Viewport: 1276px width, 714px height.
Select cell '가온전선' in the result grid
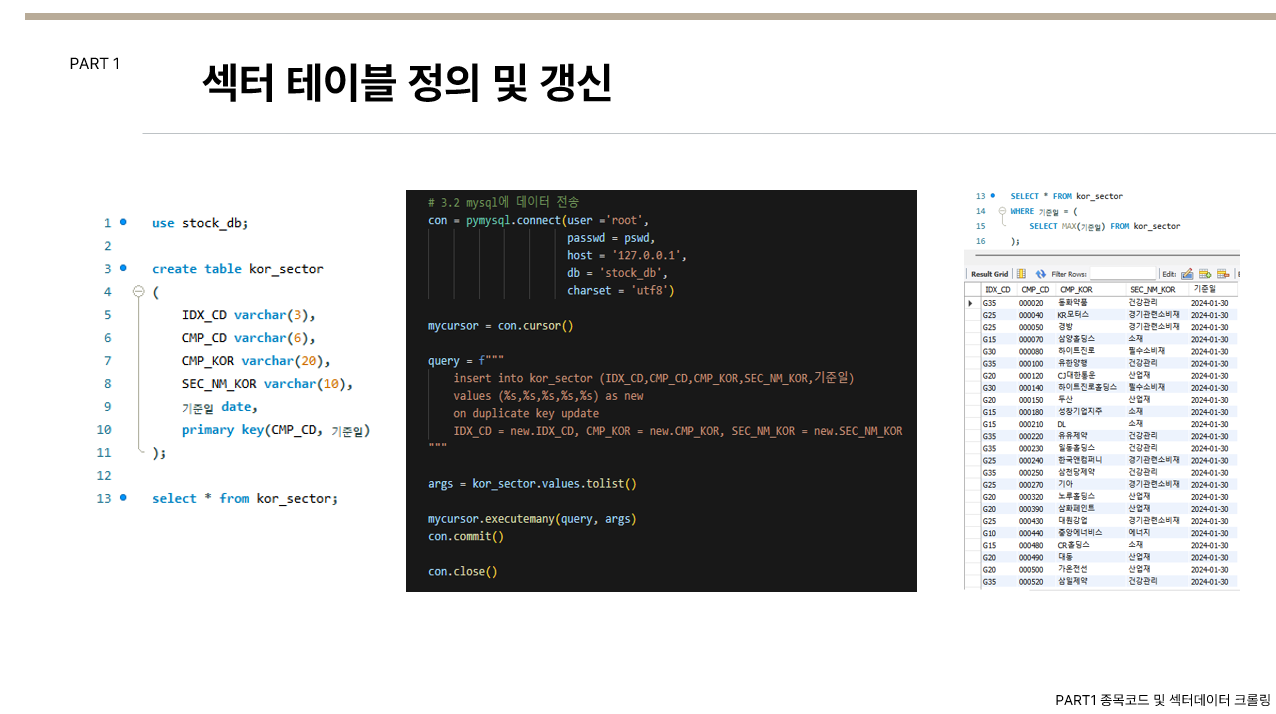[1073, 569]
